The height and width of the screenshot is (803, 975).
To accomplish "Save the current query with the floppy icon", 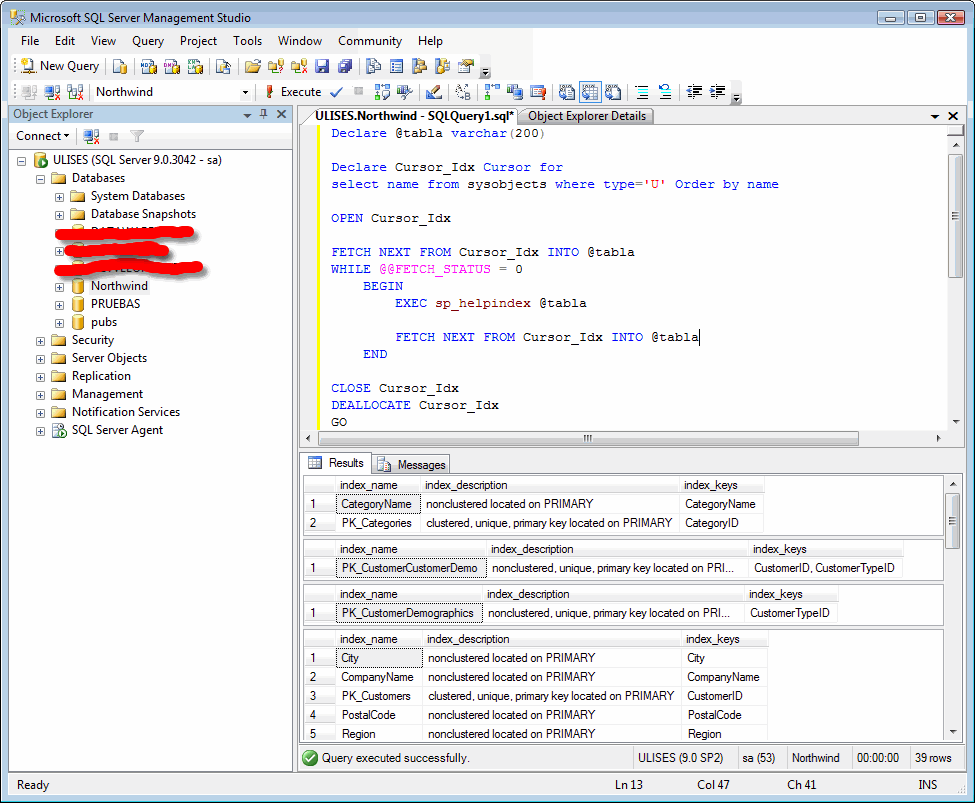I will point(322,67).
